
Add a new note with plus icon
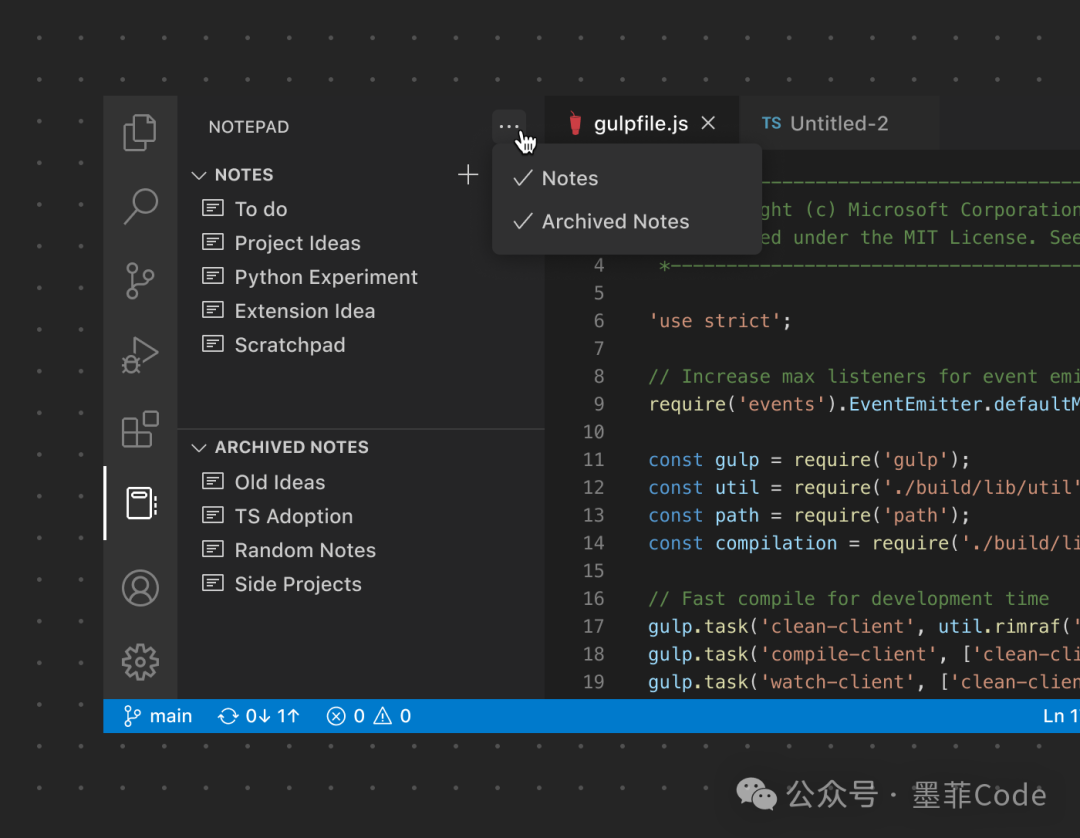(x=468, y=175)
